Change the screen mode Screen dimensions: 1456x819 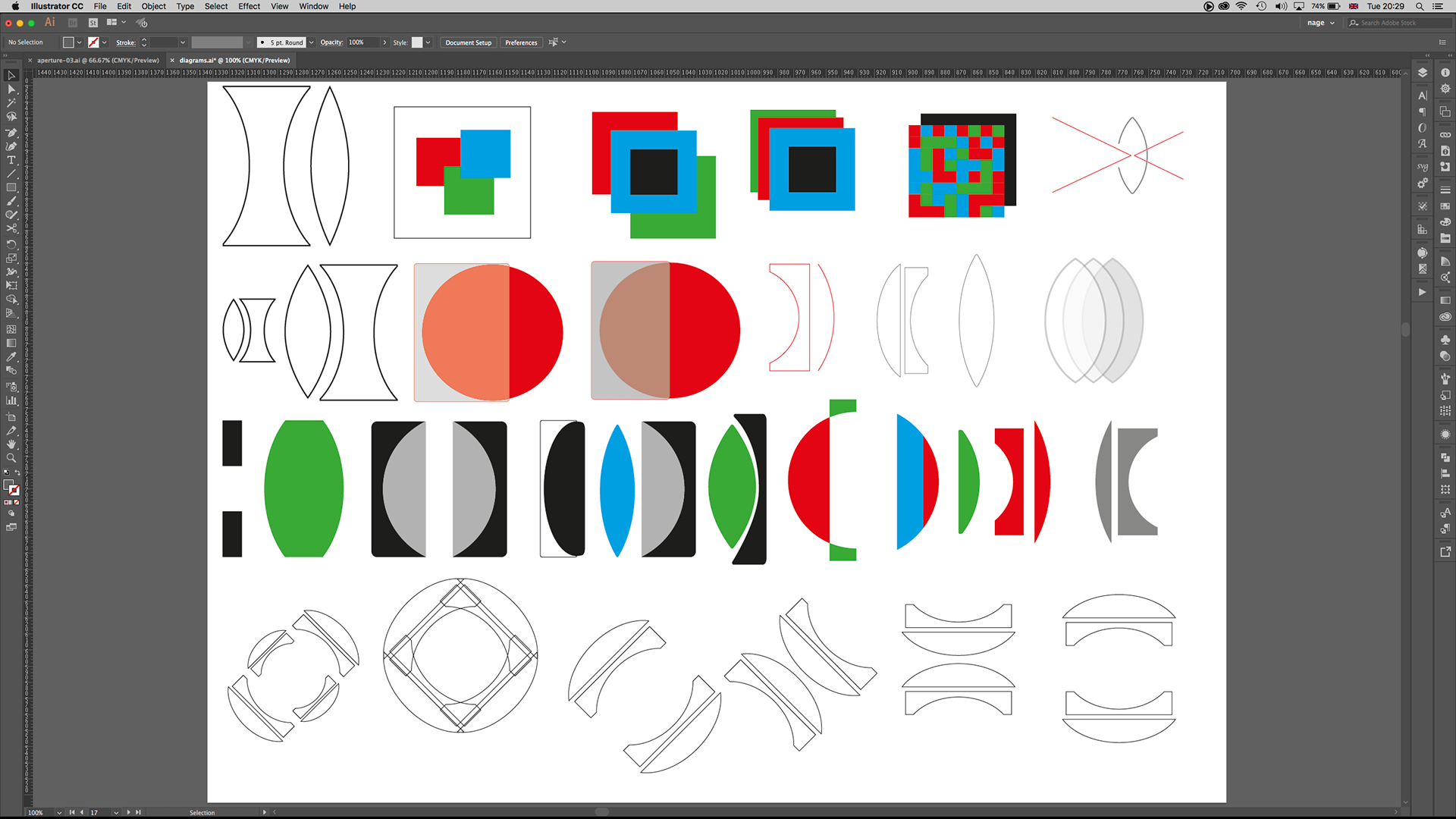11,527
